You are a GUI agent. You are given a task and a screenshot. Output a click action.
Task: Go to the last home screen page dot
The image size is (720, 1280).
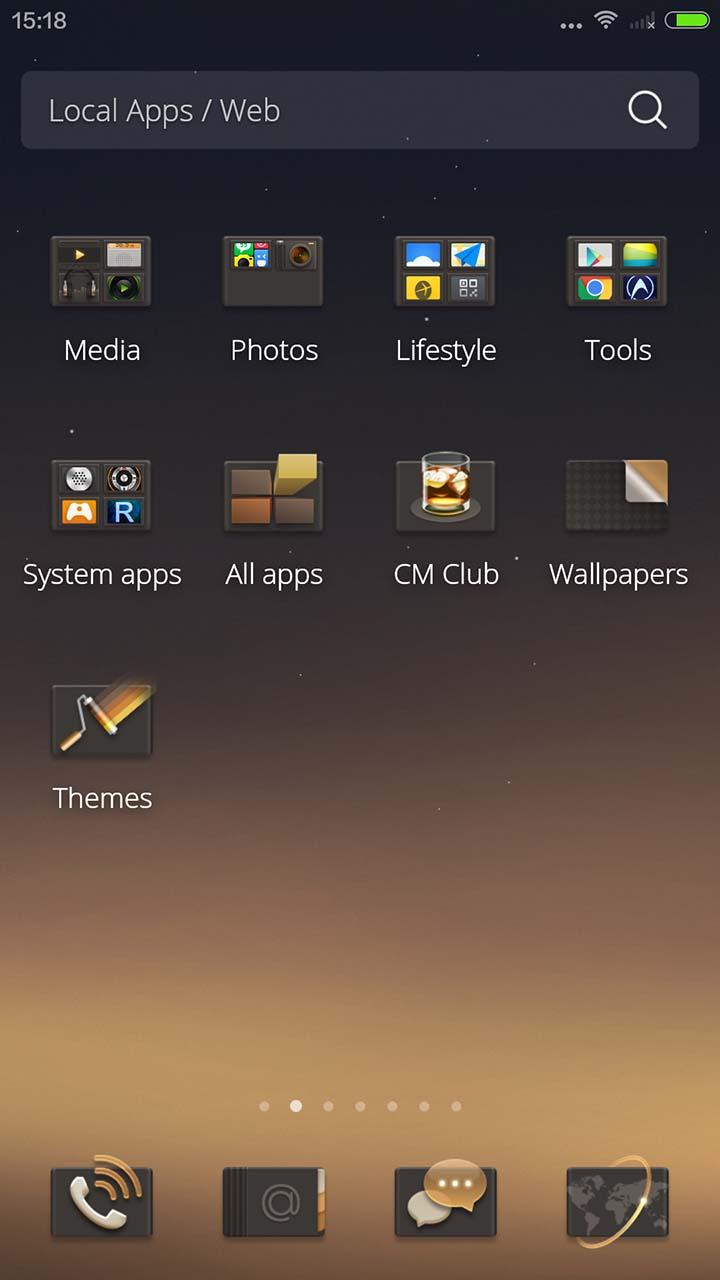click(x=456, y=1106)
